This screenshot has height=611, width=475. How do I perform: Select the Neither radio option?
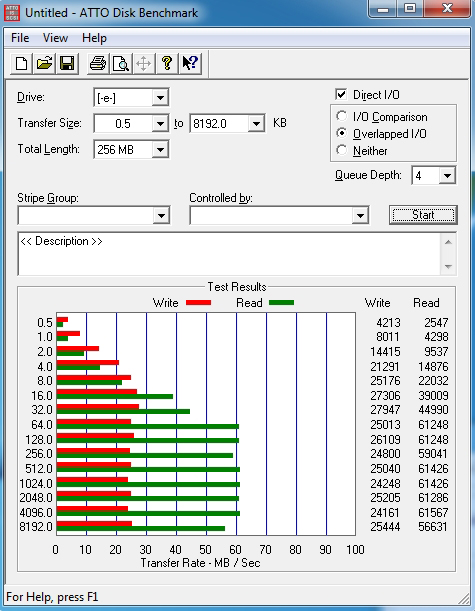(x=341, y=150)
